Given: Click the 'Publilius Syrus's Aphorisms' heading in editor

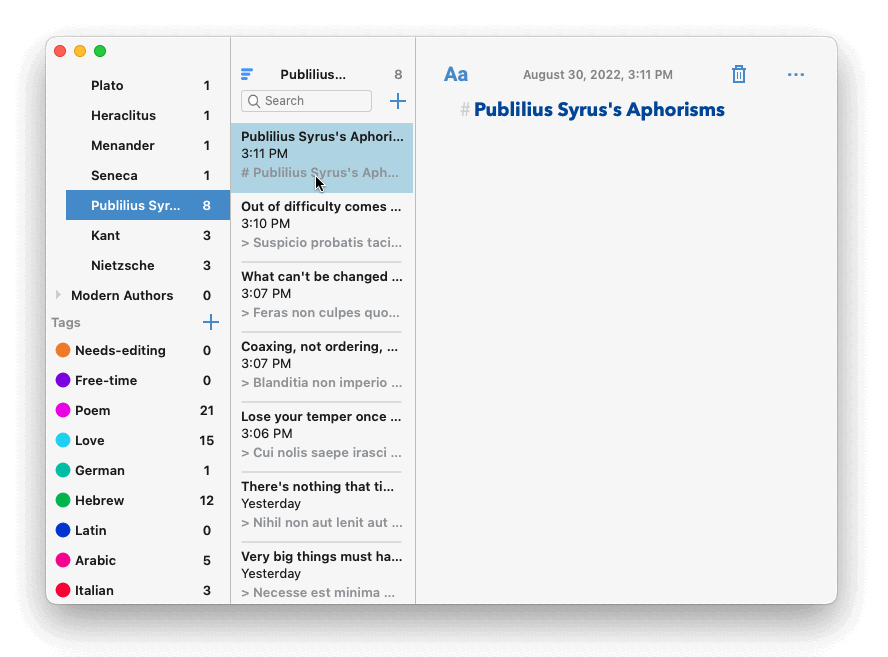Looking at the screenshot, I should 599,109.
